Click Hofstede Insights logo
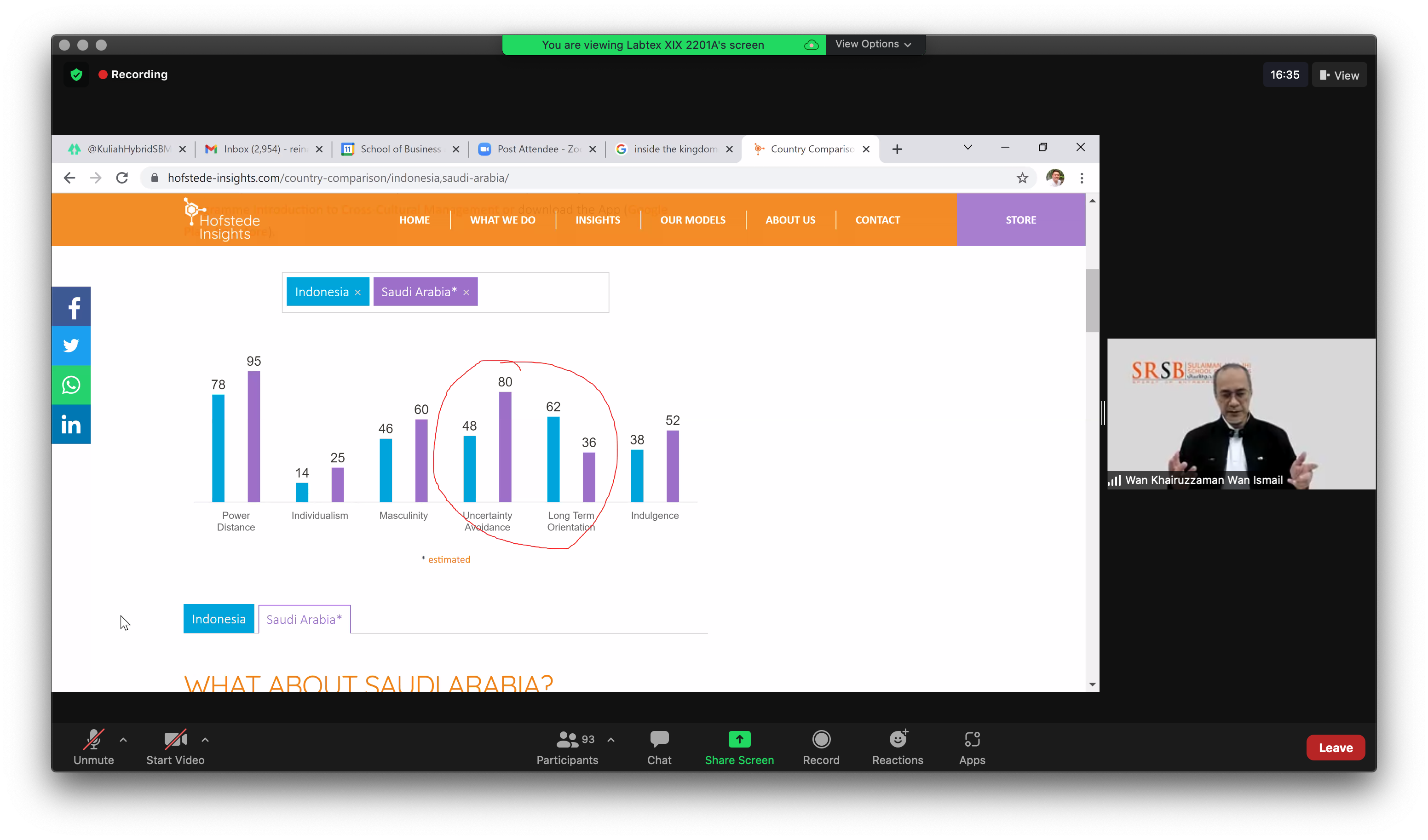The width and height of the screenshot is (1428, 840). [x=222, y=219]
